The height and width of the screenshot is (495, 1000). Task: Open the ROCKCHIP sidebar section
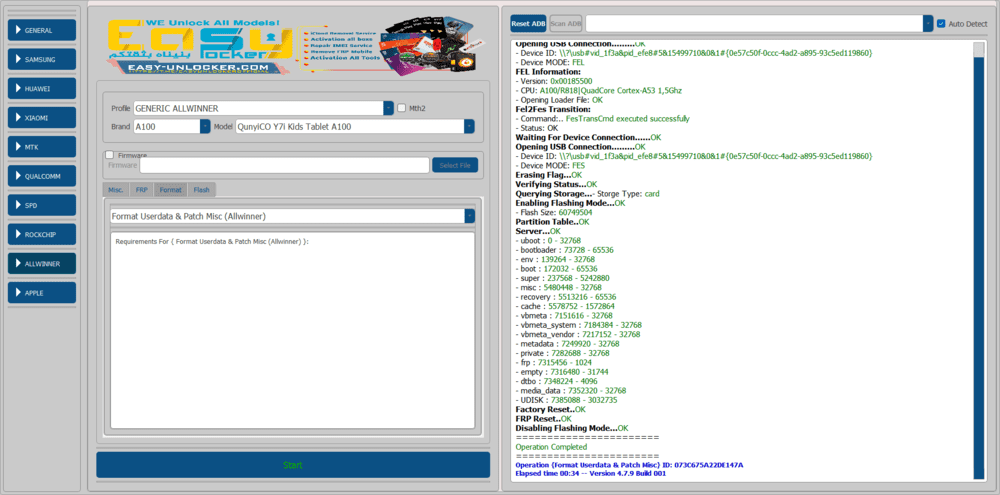pos(42,234)
